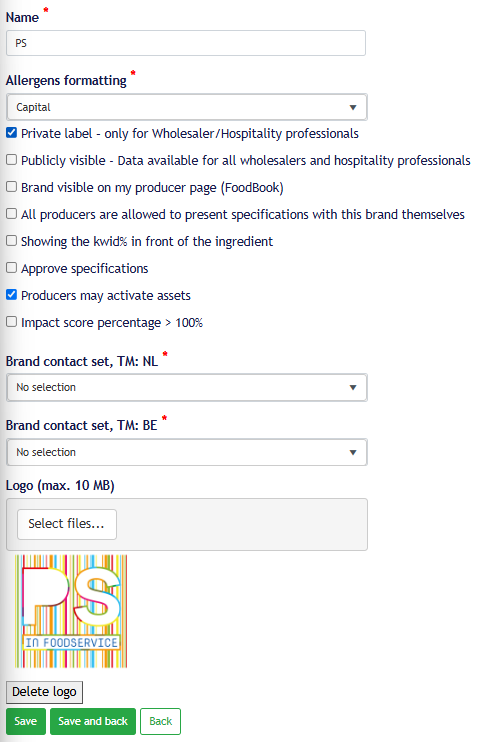Uncheck Private label checkbox
The image size is (483, 742).
tap(11, 133)
